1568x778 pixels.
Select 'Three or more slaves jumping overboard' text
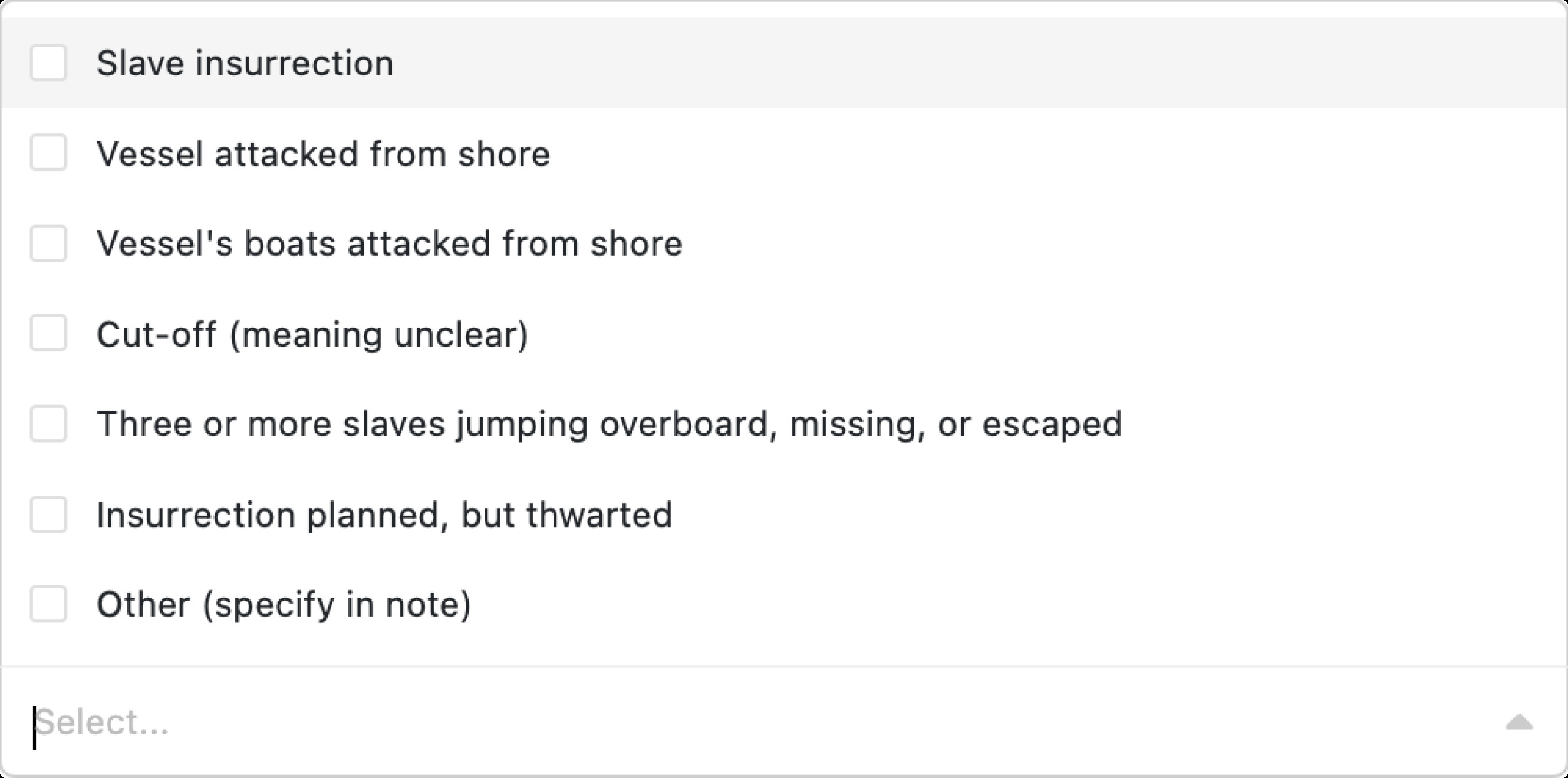(609, 424)
